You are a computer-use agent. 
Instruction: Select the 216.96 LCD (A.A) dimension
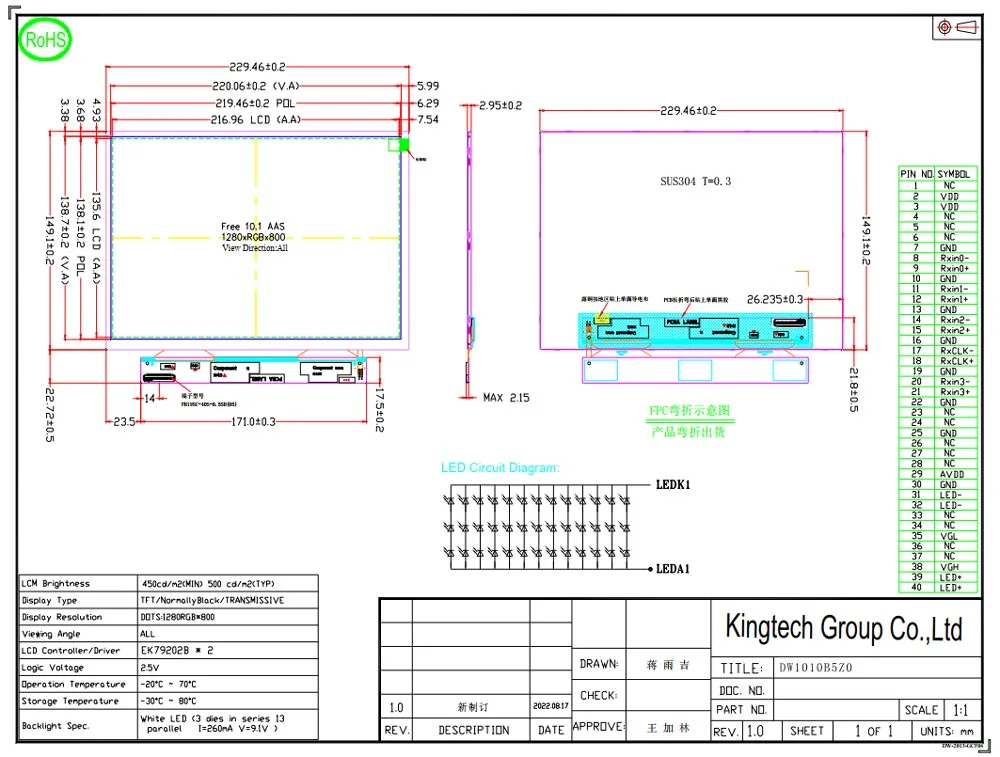coord(255,120)
